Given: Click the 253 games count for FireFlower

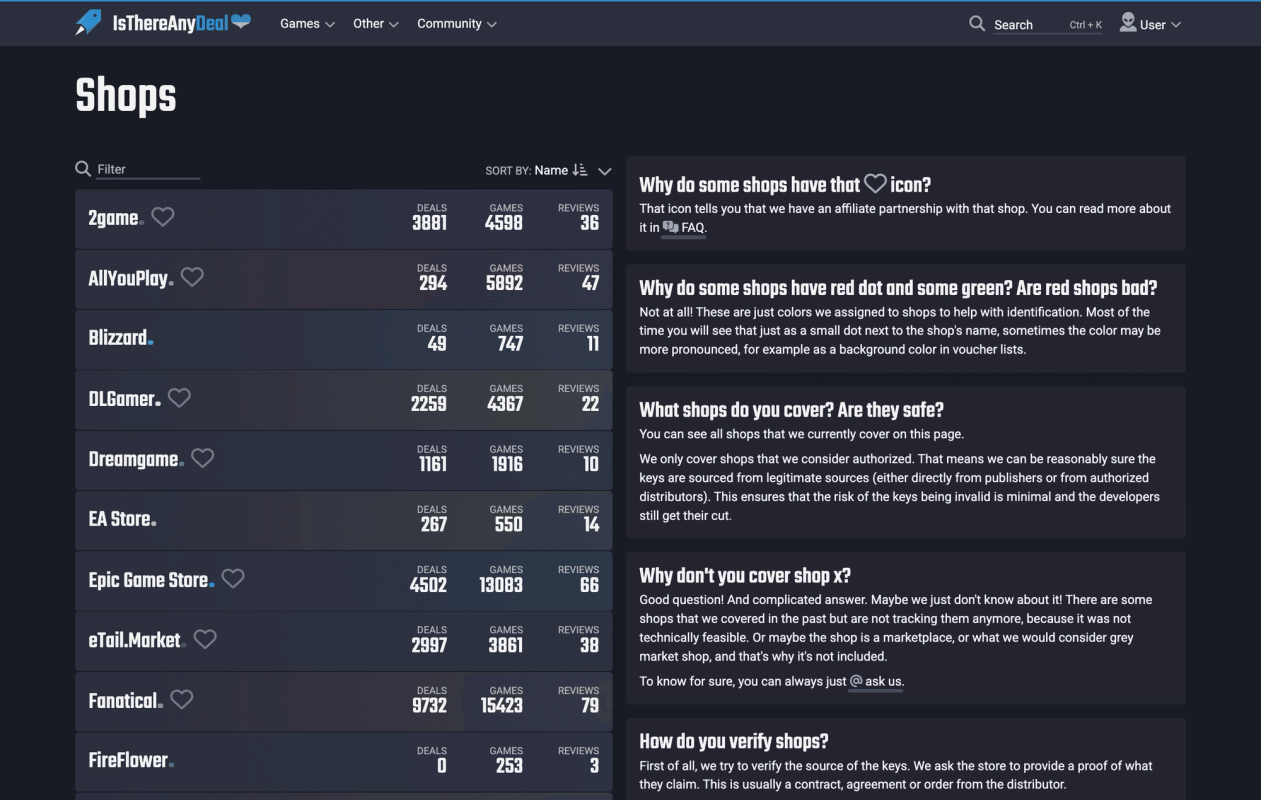Looking at the screenshot, I should click(509, 766).
